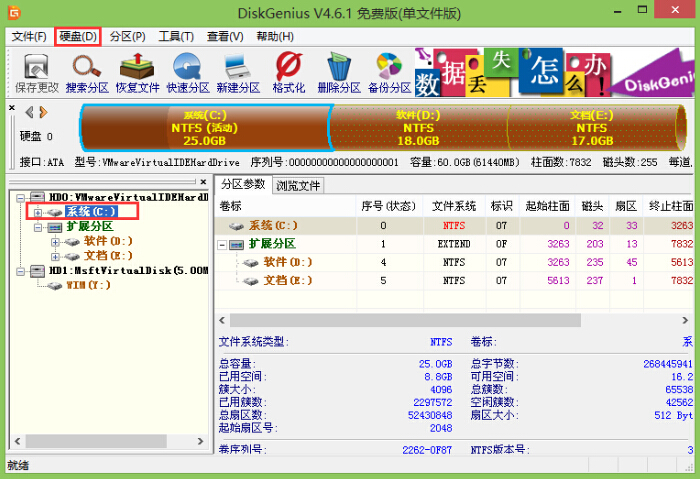The height and width of the screenshot is (479, 700).
Task: Open the 分区(P) menu
Action: (127, 37)
